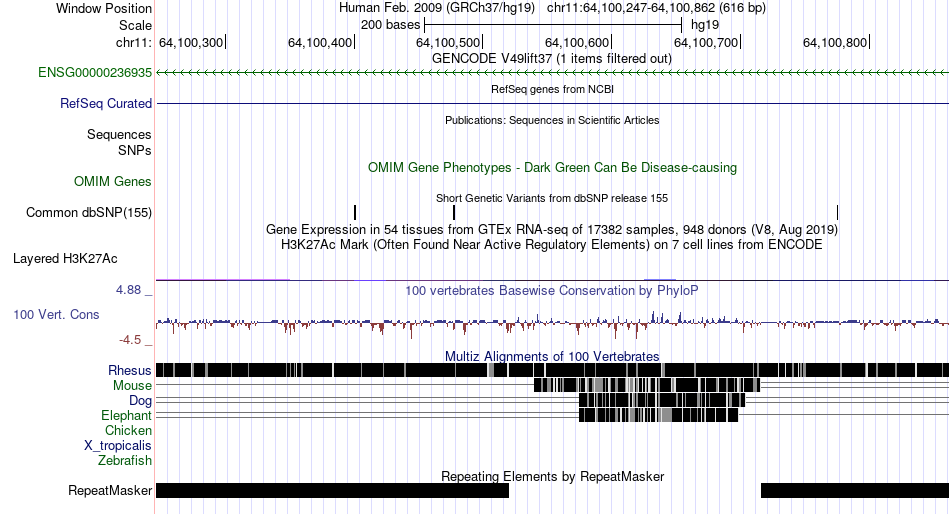Image resolution: width=950 pixels, height=514 pixels.
Task: Select the X_tropicalis alignment label
Action: [118, 446]
